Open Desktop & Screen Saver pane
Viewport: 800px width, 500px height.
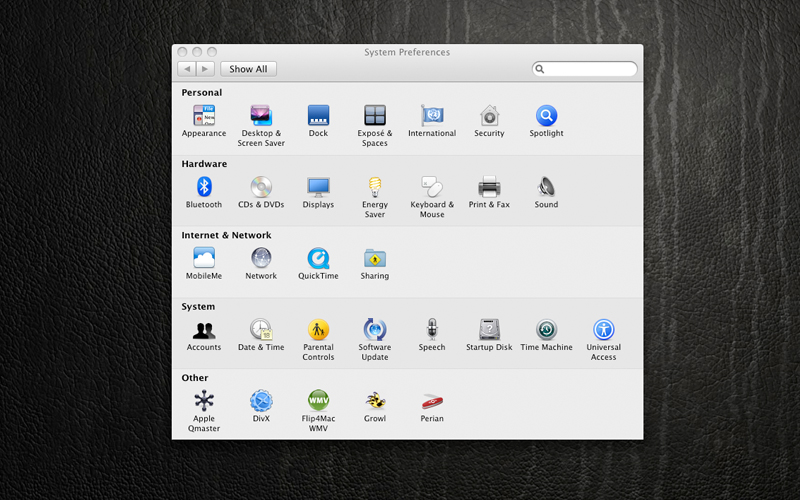coord(261,116)
